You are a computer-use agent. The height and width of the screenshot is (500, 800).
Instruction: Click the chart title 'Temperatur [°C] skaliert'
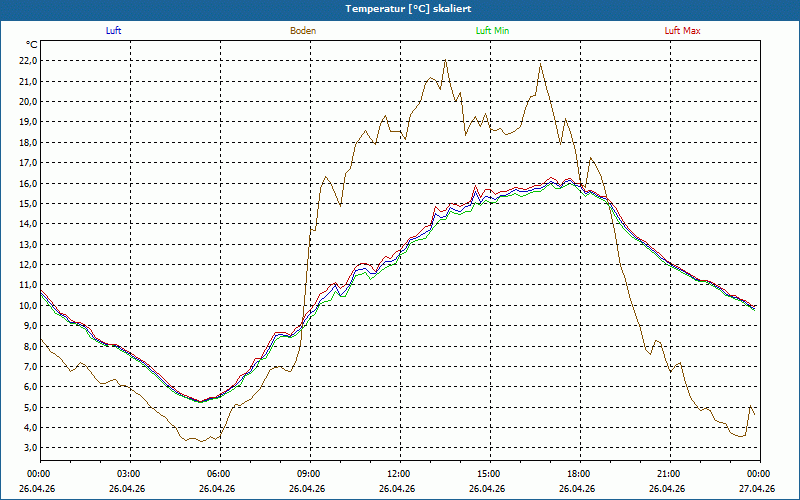tap(408, 9)
